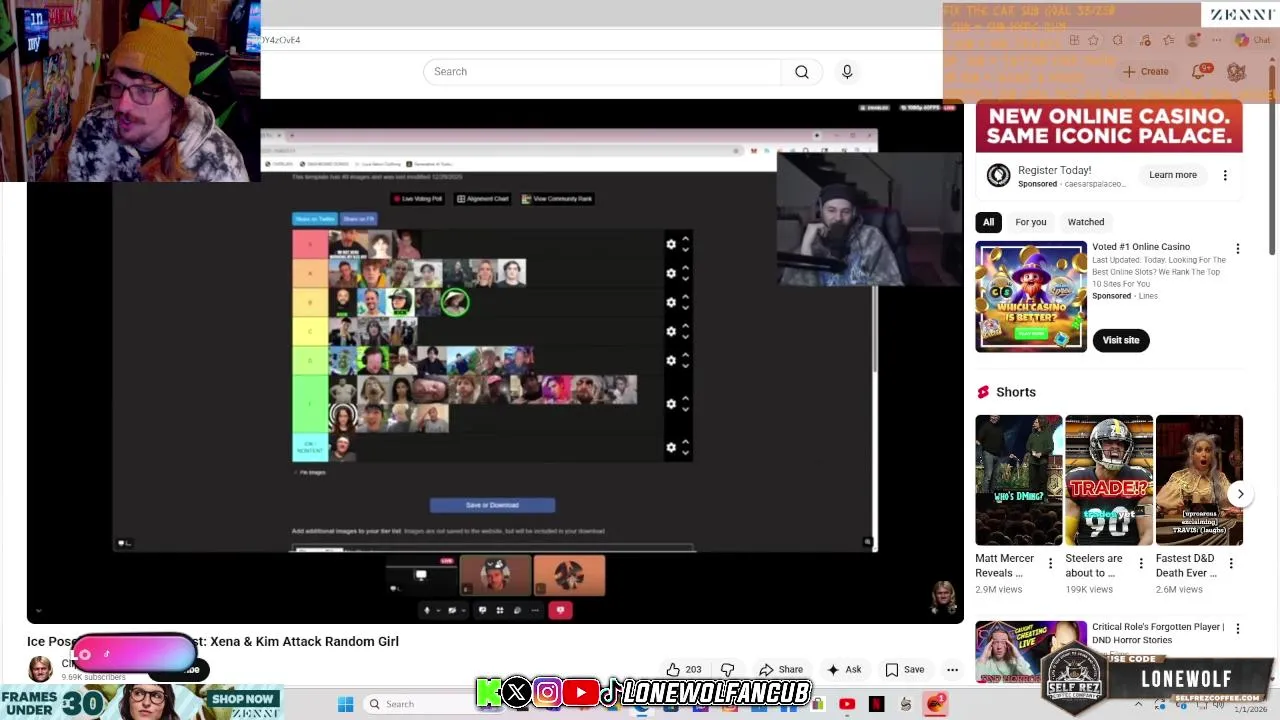Open the Steelers TRADE short thumbnail
The width and height of the screenshot is (1280, 720).
pos(1108,480)
